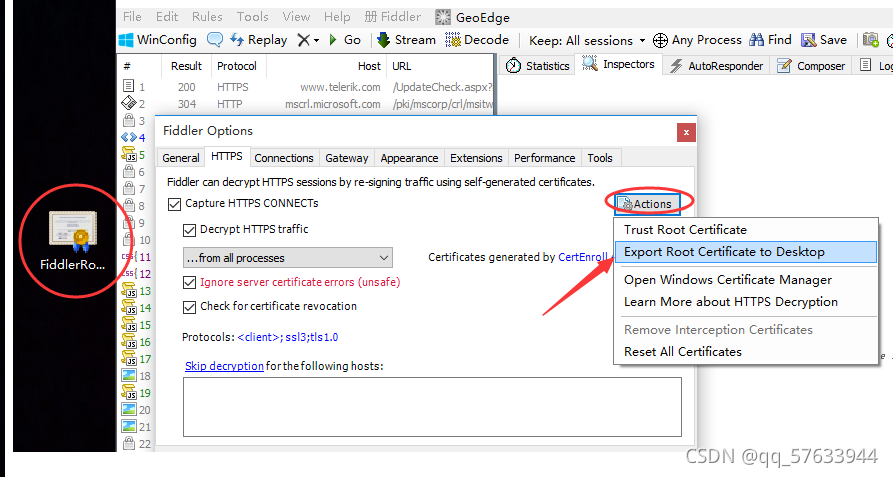The image size is (893, 477).
Task: Click the protocols <client>;ssl3;tls1.0 link
Action: click(288, 337)
